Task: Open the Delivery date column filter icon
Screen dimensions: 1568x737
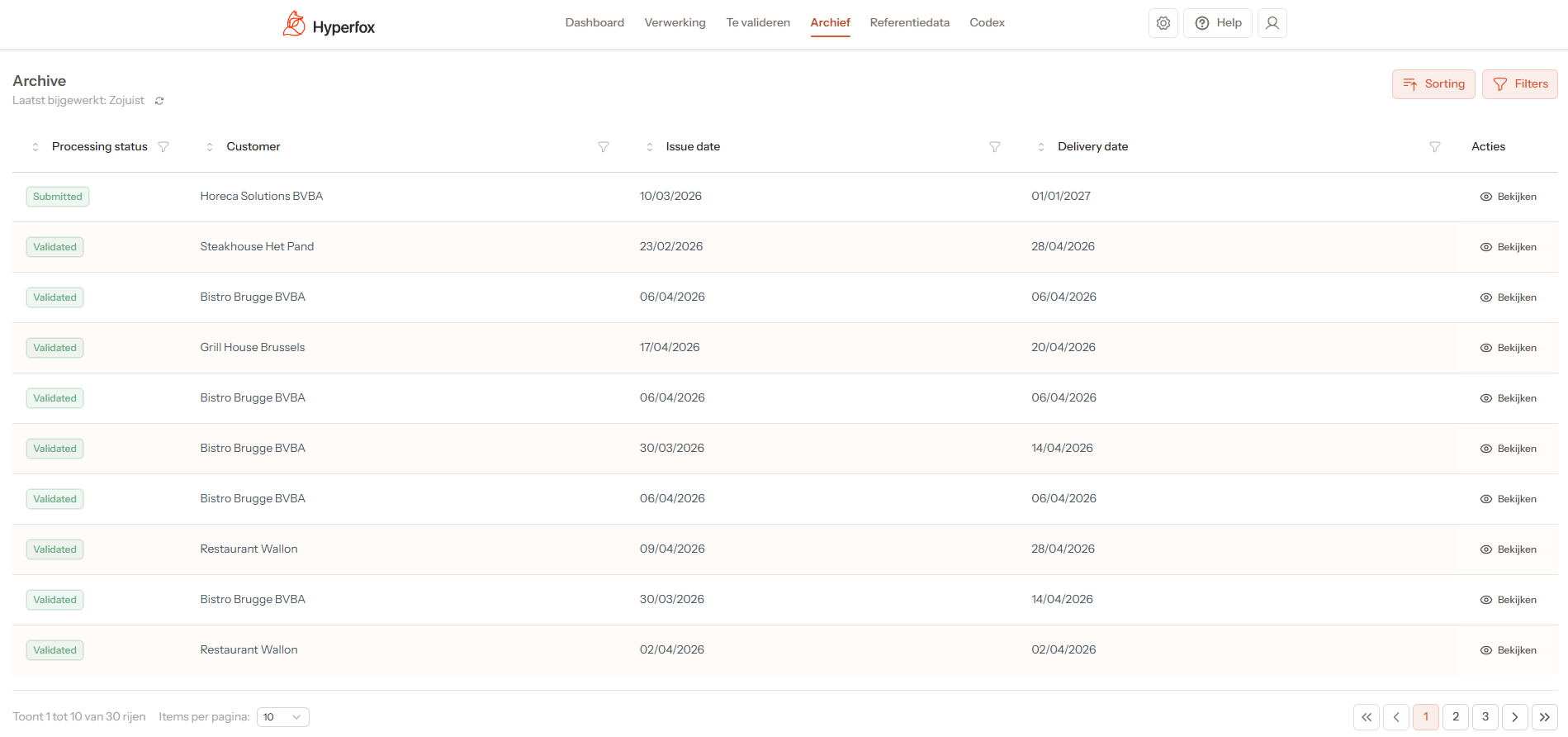Action: point(1434,147)
